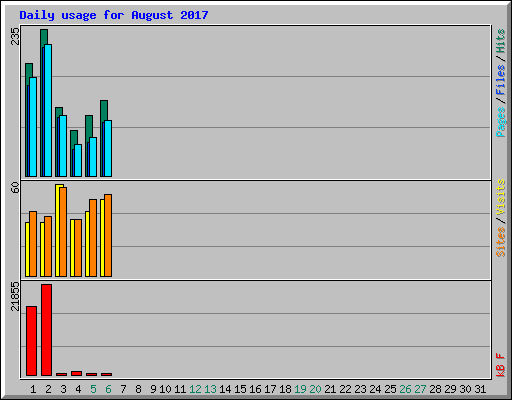Click the 235 axis maximum value
512x400 pixels.
pyautogui.click(x=15, y=36)
